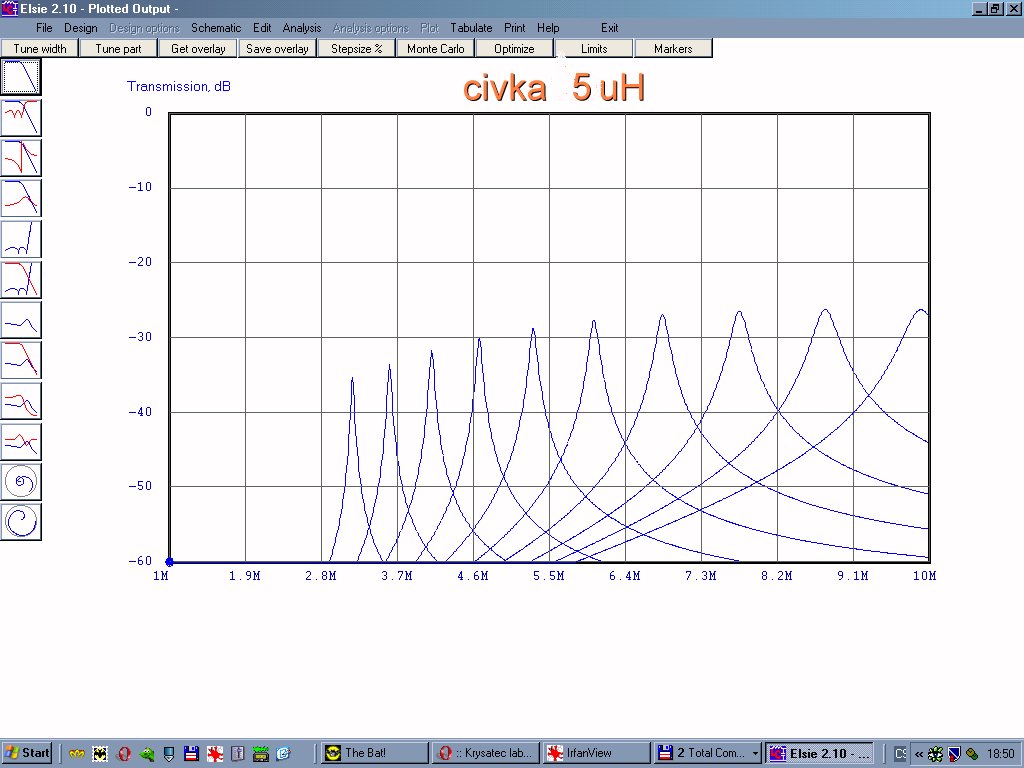Image resolution: width=1024 pixels, height=768 pixels.
Task: Click the blue marker dot at plot origin
Action: (x=170, y=562)
